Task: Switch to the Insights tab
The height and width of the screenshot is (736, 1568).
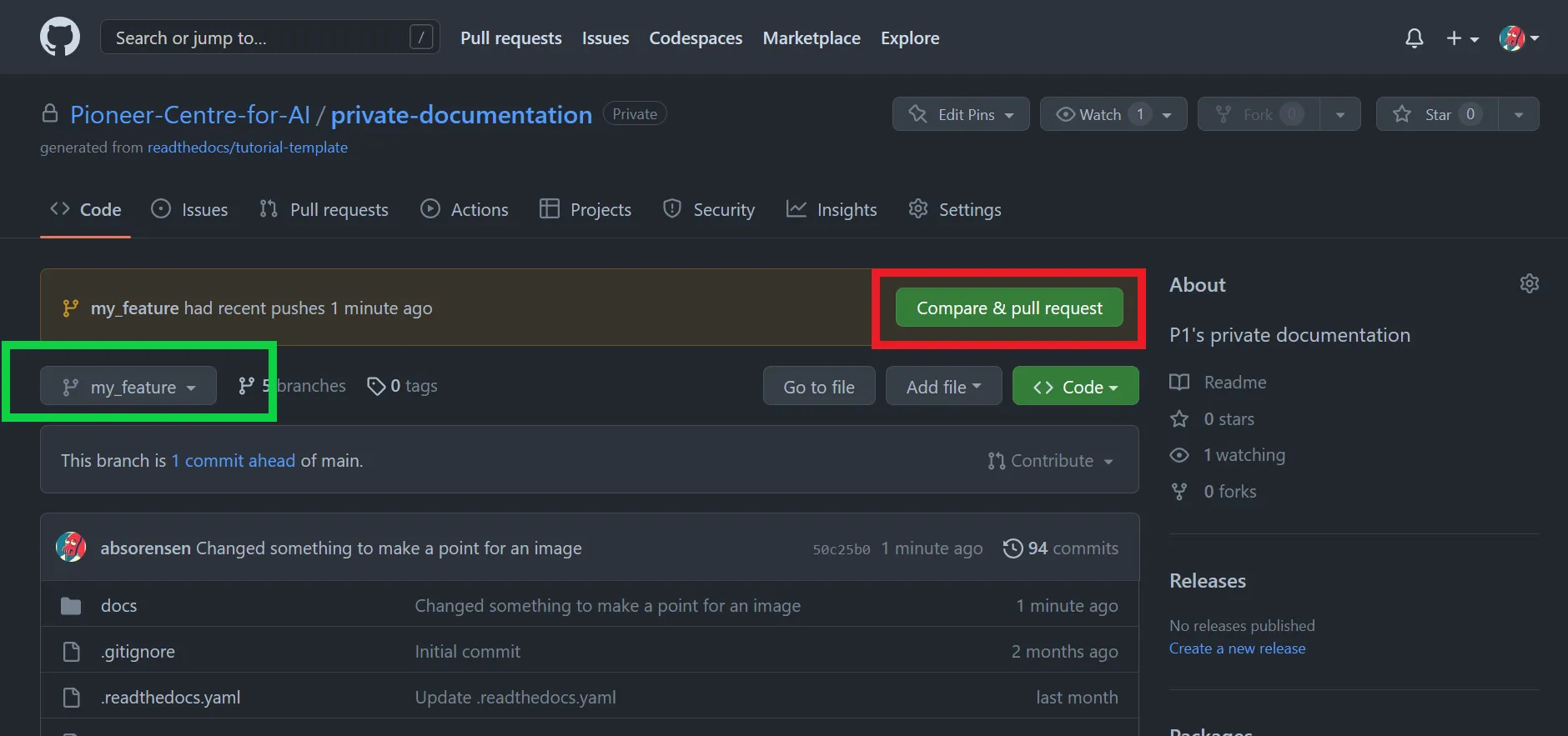Action: pyautogui.click(x=832, y=209)
